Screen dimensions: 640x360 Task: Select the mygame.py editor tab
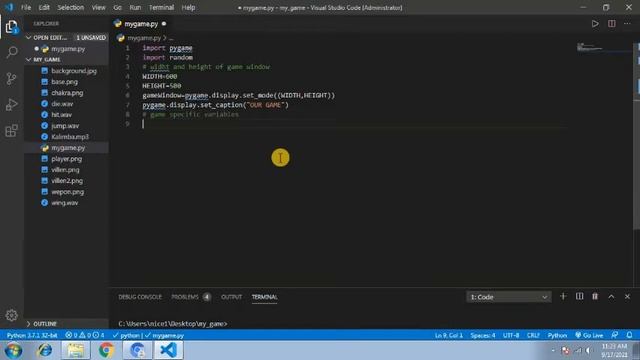click(140, 24)
